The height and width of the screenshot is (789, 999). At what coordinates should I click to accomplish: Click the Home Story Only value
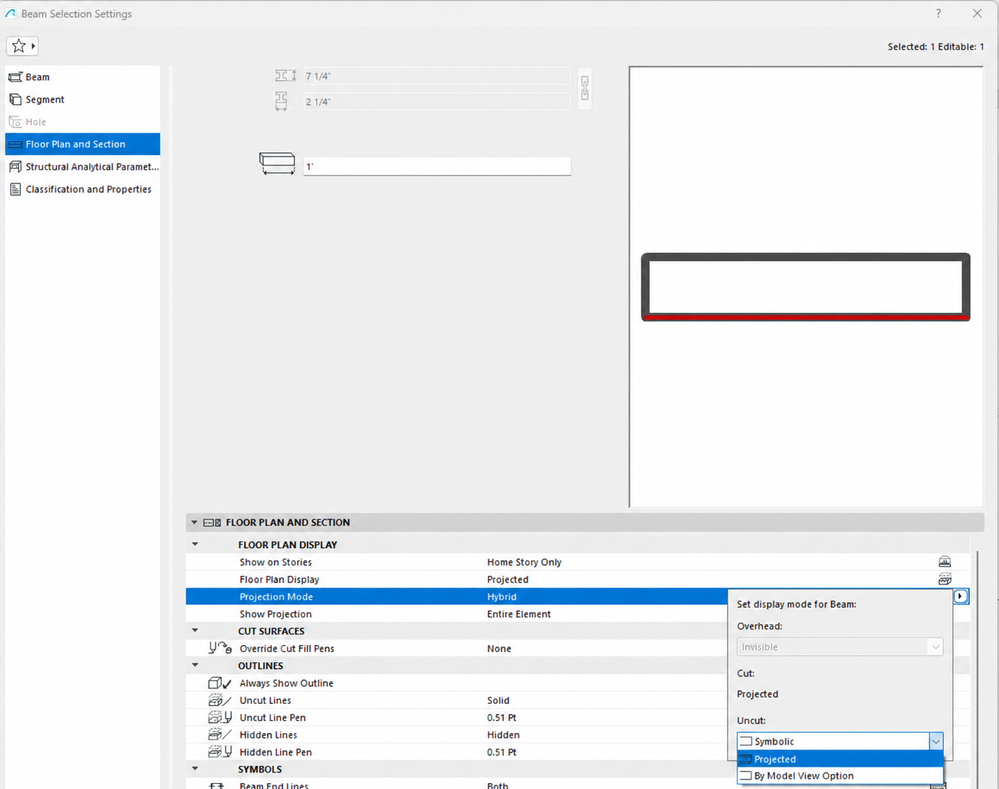point(524,562)
